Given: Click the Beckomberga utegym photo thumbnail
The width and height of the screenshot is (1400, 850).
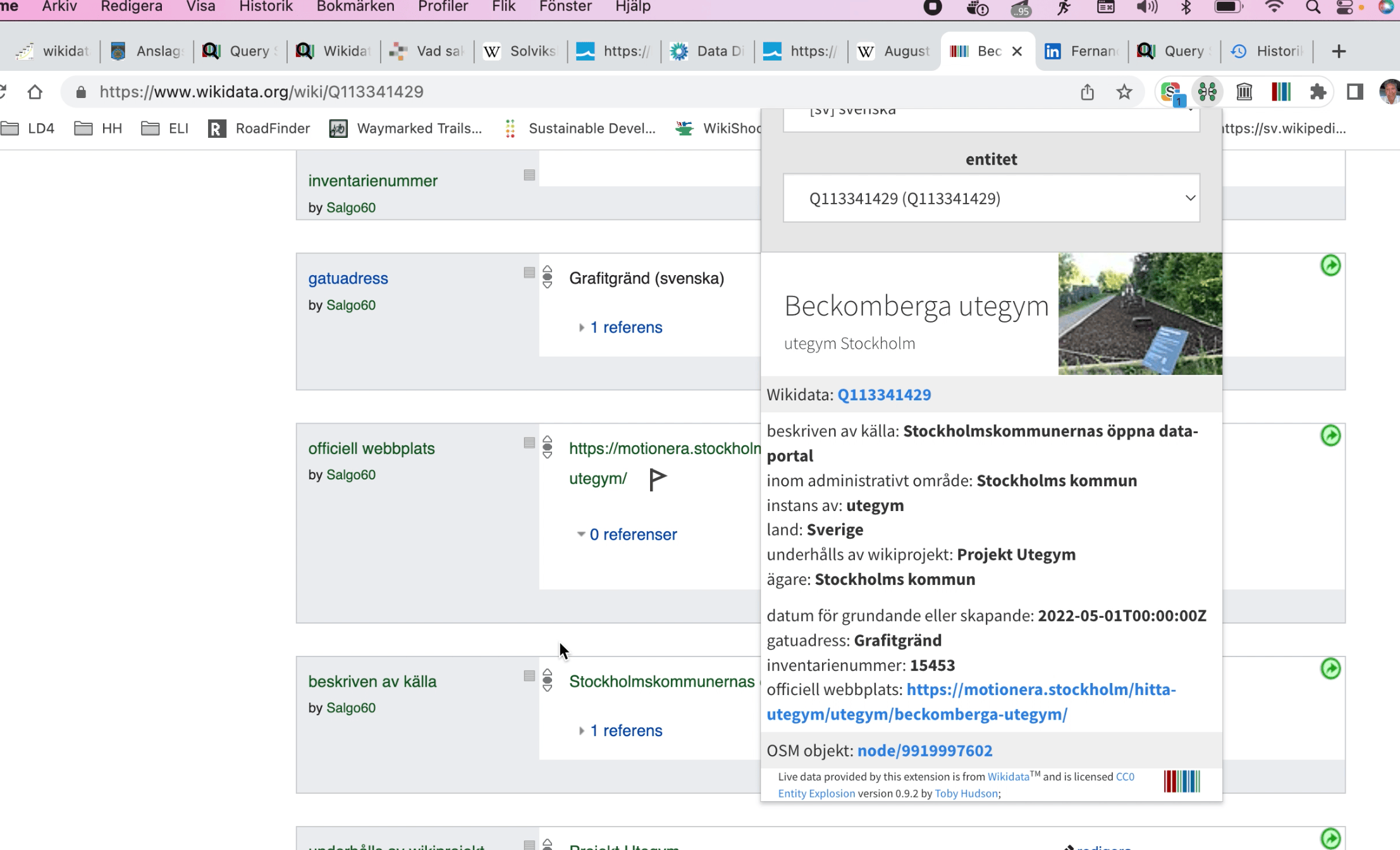Looking at the screenshot, I should click(1139, 314).
